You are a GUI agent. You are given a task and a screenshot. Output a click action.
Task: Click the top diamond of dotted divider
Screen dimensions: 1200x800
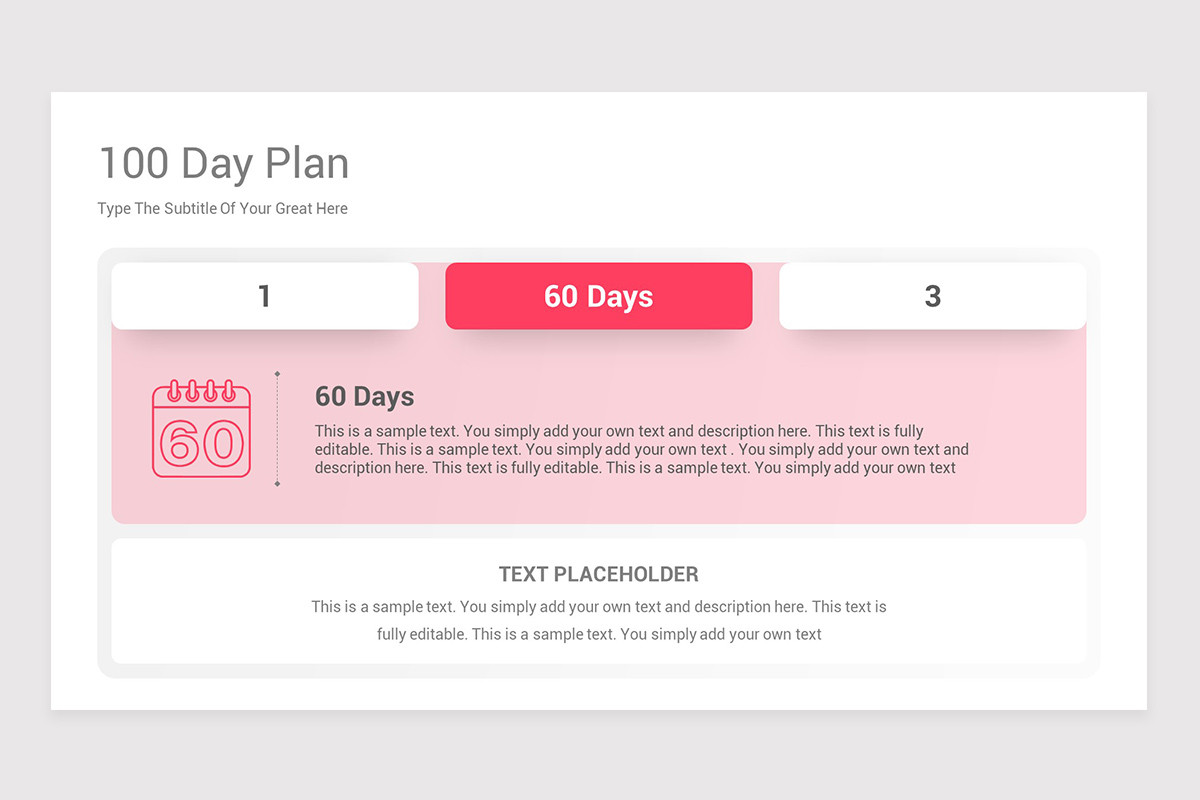pos(277,373)
